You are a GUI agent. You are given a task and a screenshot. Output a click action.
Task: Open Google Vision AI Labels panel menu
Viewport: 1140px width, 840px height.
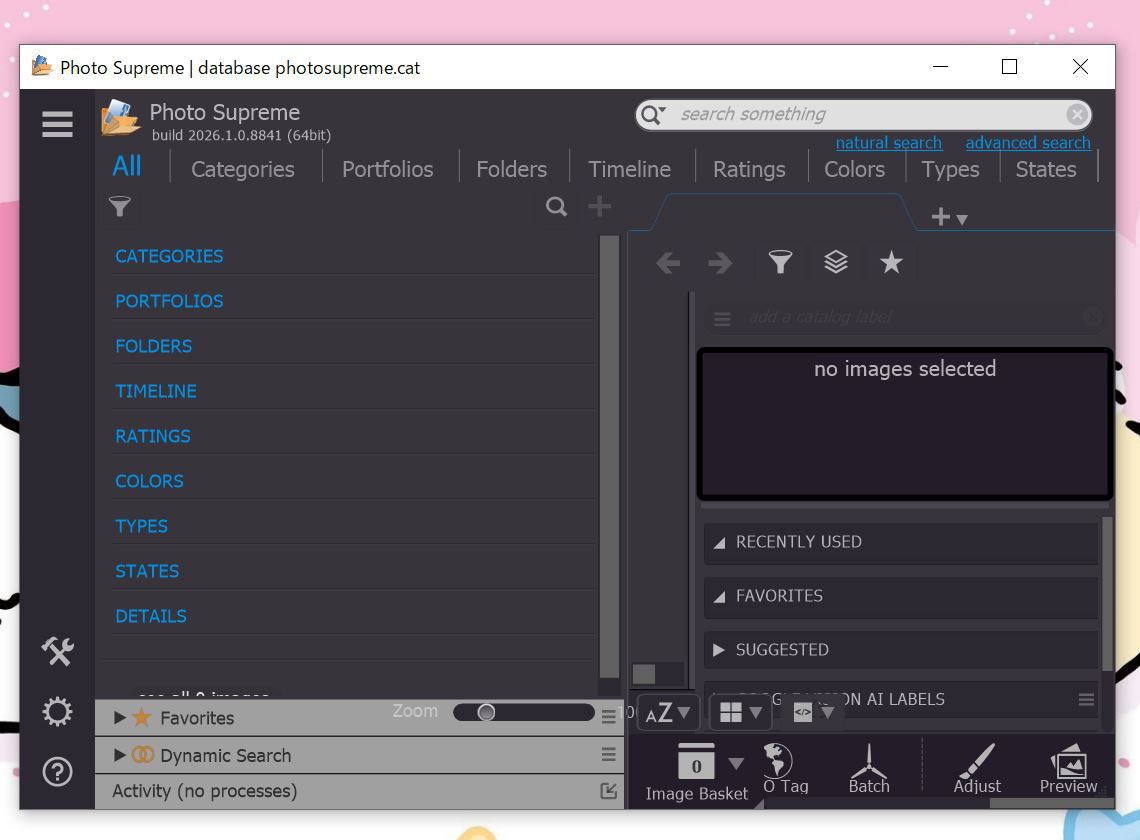[x=1086, y=699]
